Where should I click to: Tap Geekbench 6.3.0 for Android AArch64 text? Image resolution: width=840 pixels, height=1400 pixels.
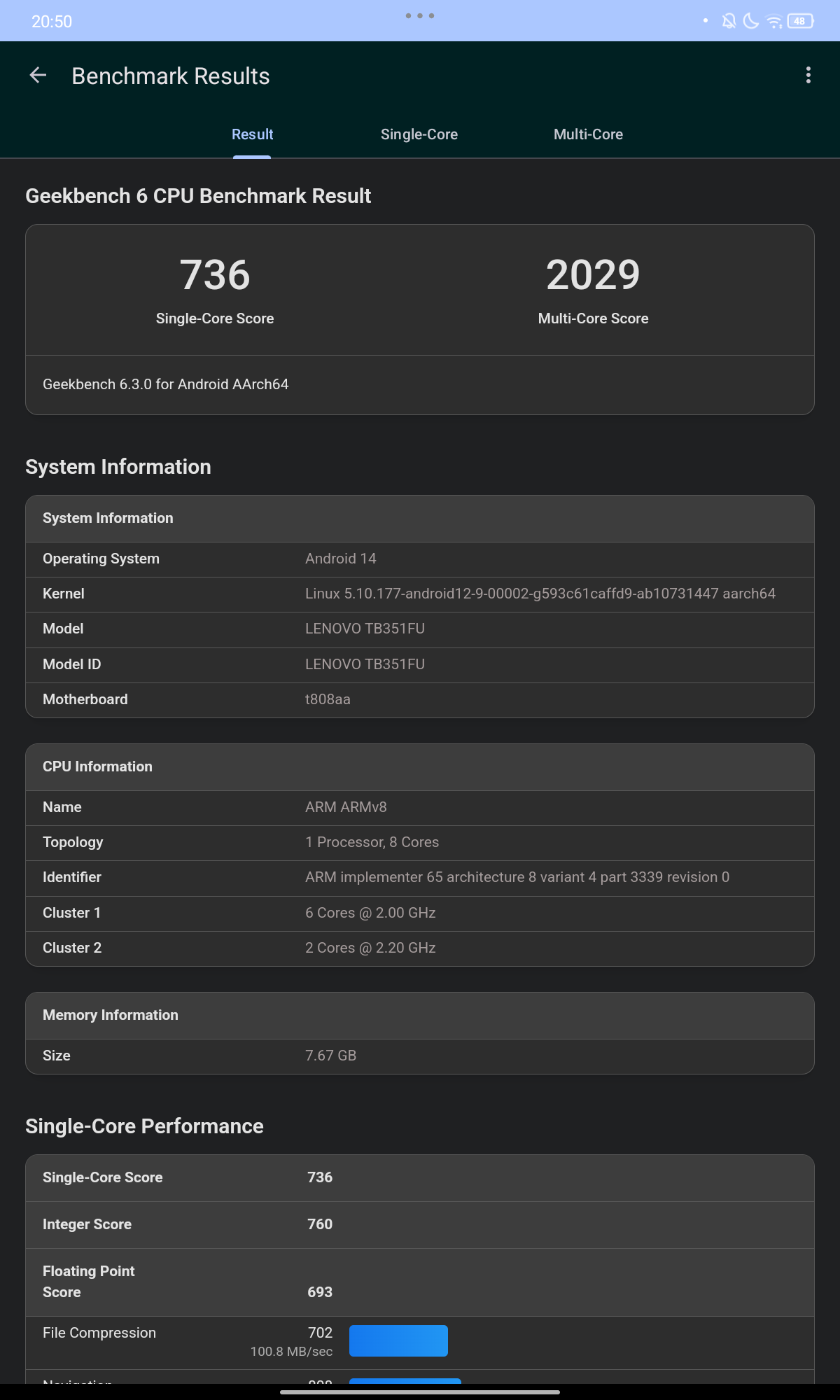[x=166, y=384]
